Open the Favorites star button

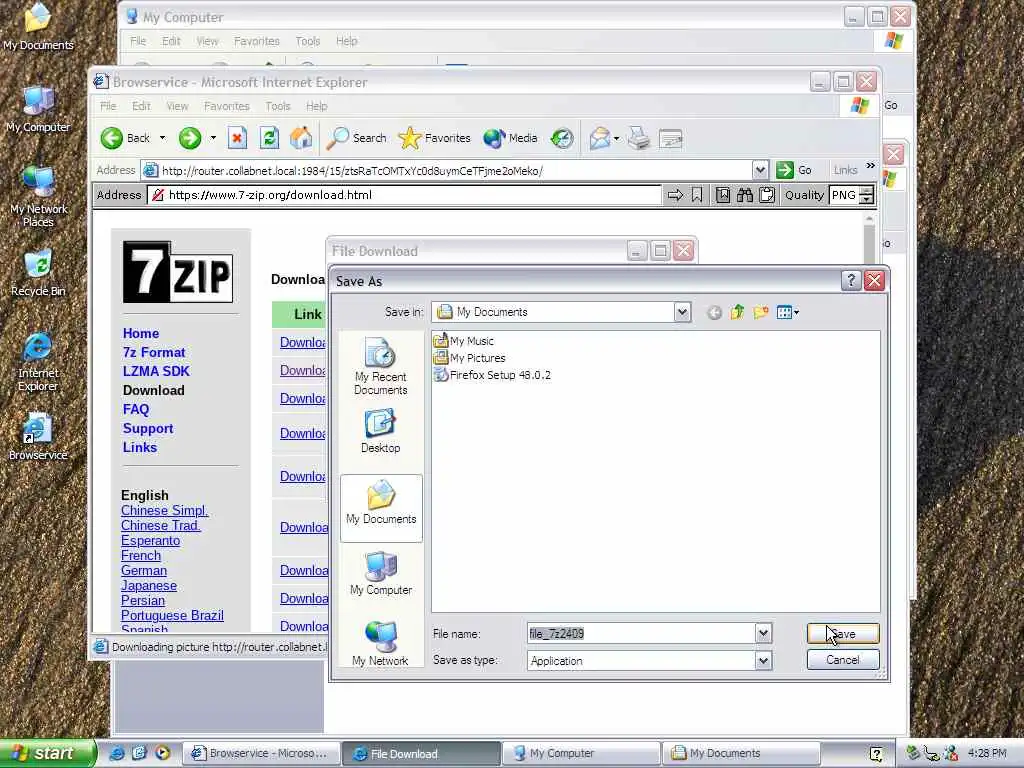(434, 138)
